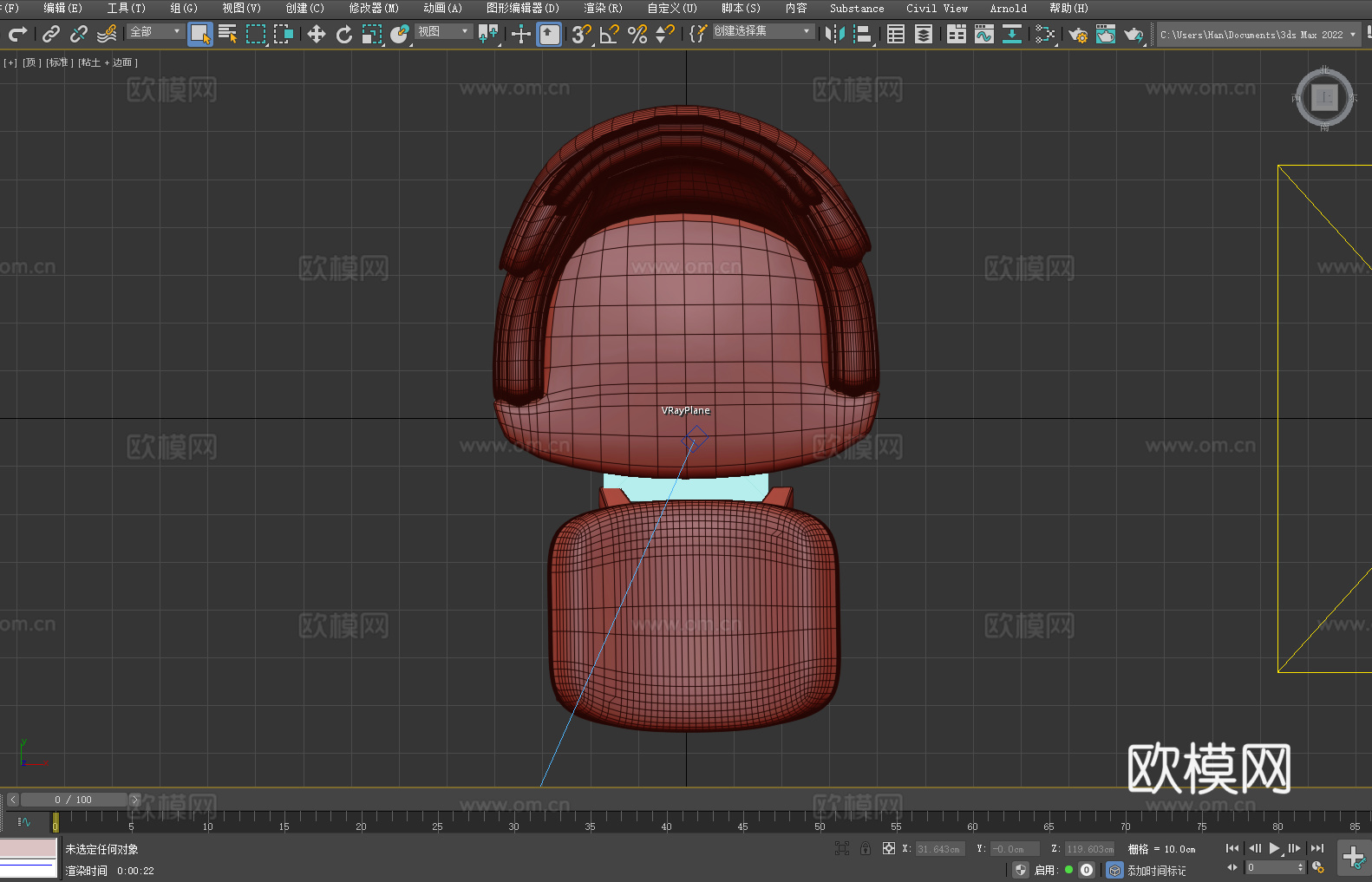This screenshot has height=882, width=1372.
Task: Click the time slider 0 / 100 thumb
Action: coord(74,800)
